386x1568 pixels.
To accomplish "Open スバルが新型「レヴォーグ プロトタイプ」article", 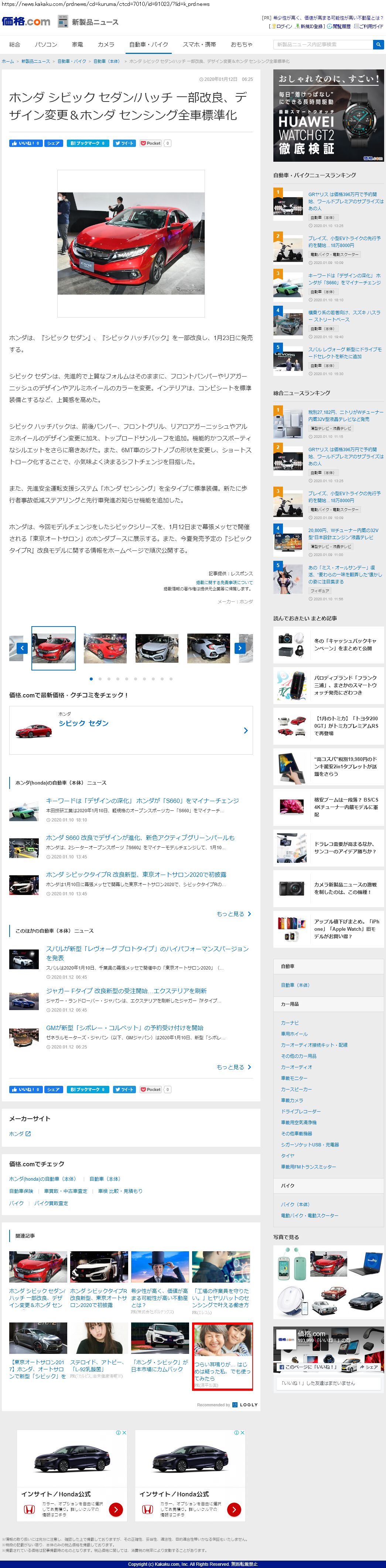I will click(x=147, y=953).
